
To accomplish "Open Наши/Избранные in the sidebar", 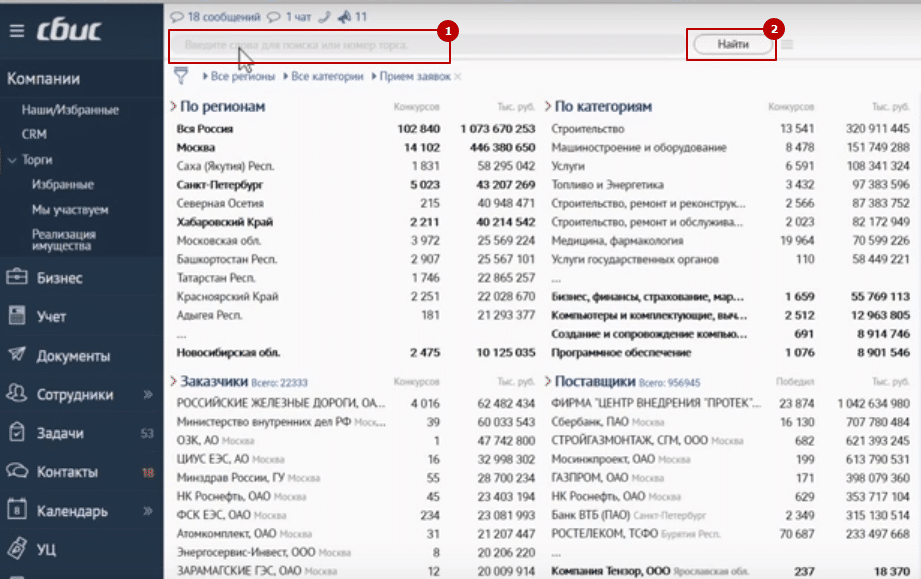I will pos(70,110).
